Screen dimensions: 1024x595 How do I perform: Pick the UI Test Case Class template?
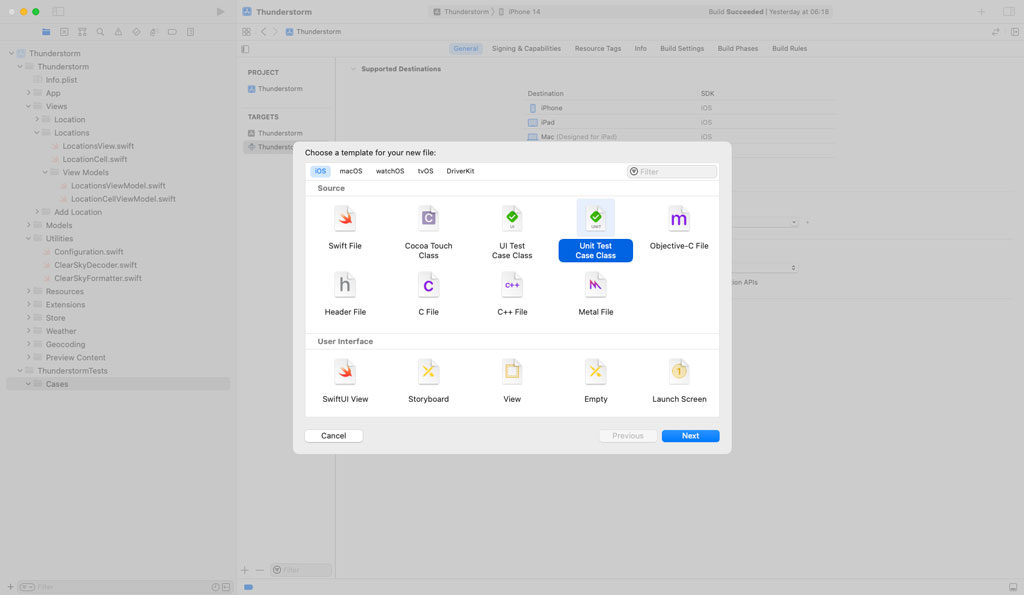pyautogui.click(x=512, y=220)
